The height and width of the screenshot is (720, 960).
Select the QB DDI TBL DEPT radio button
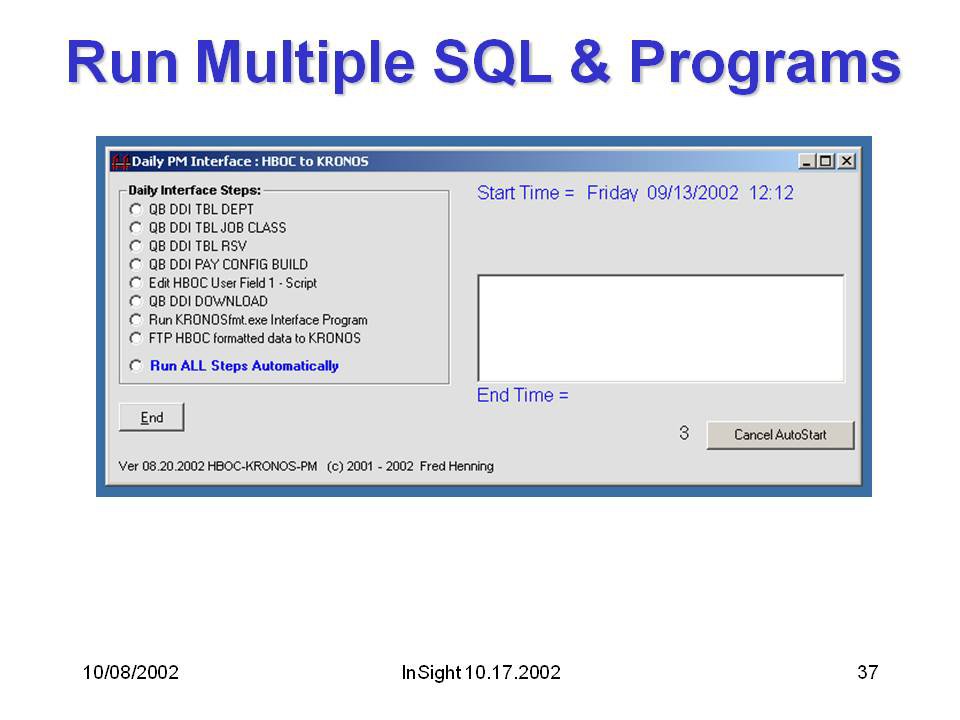tap(136, 210)
